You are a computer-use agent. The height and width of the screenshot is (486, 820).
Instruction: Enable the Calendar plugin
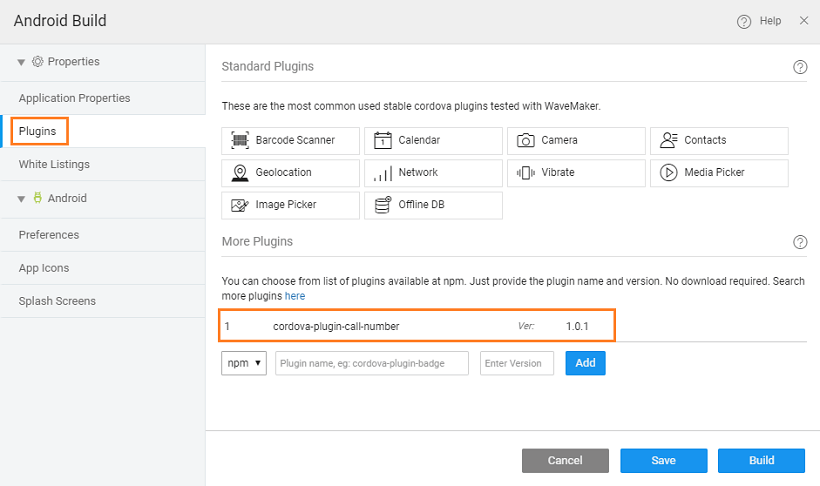[x=433, y=141]
